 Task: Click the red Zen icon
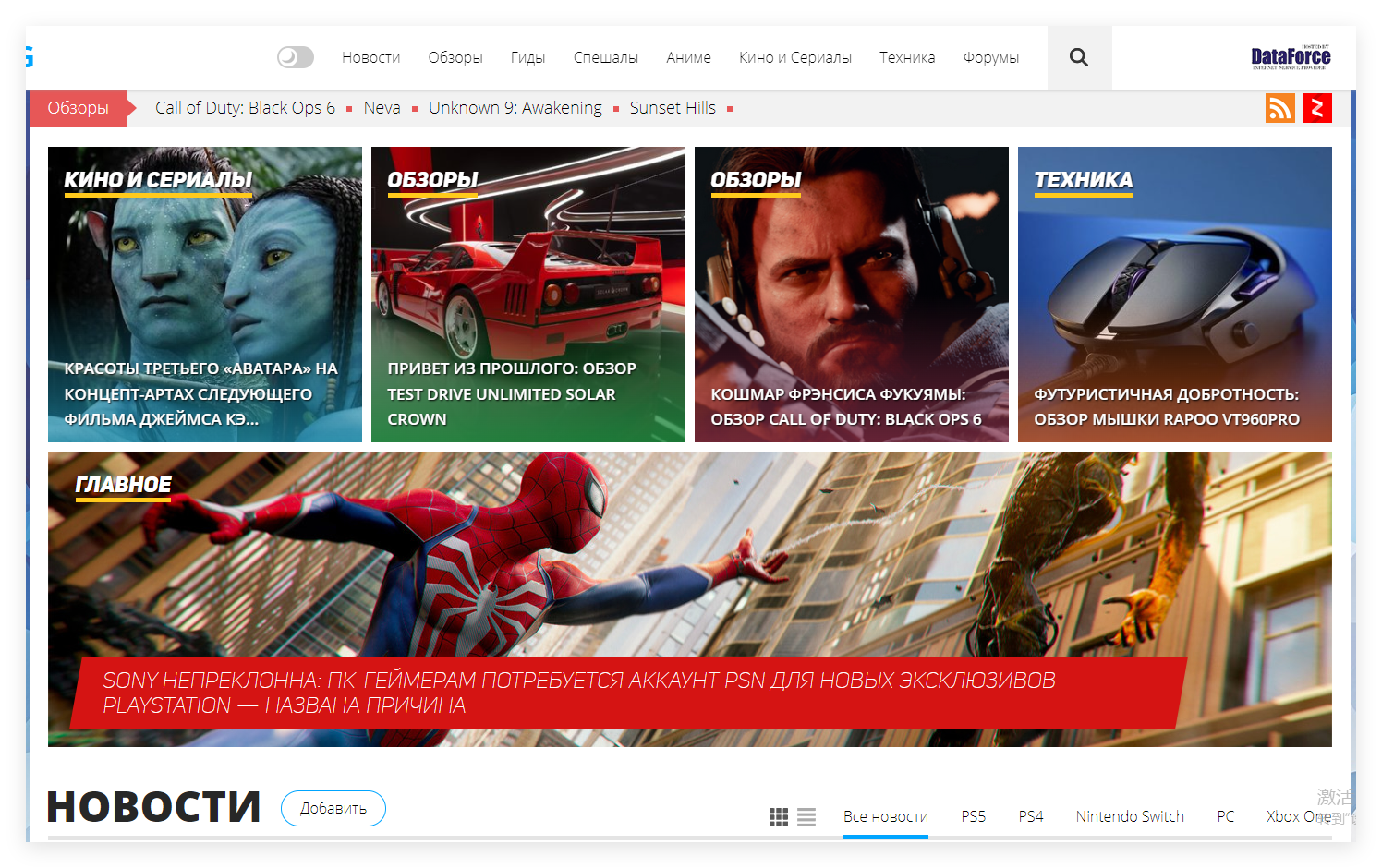click(x=1316, y=108)
